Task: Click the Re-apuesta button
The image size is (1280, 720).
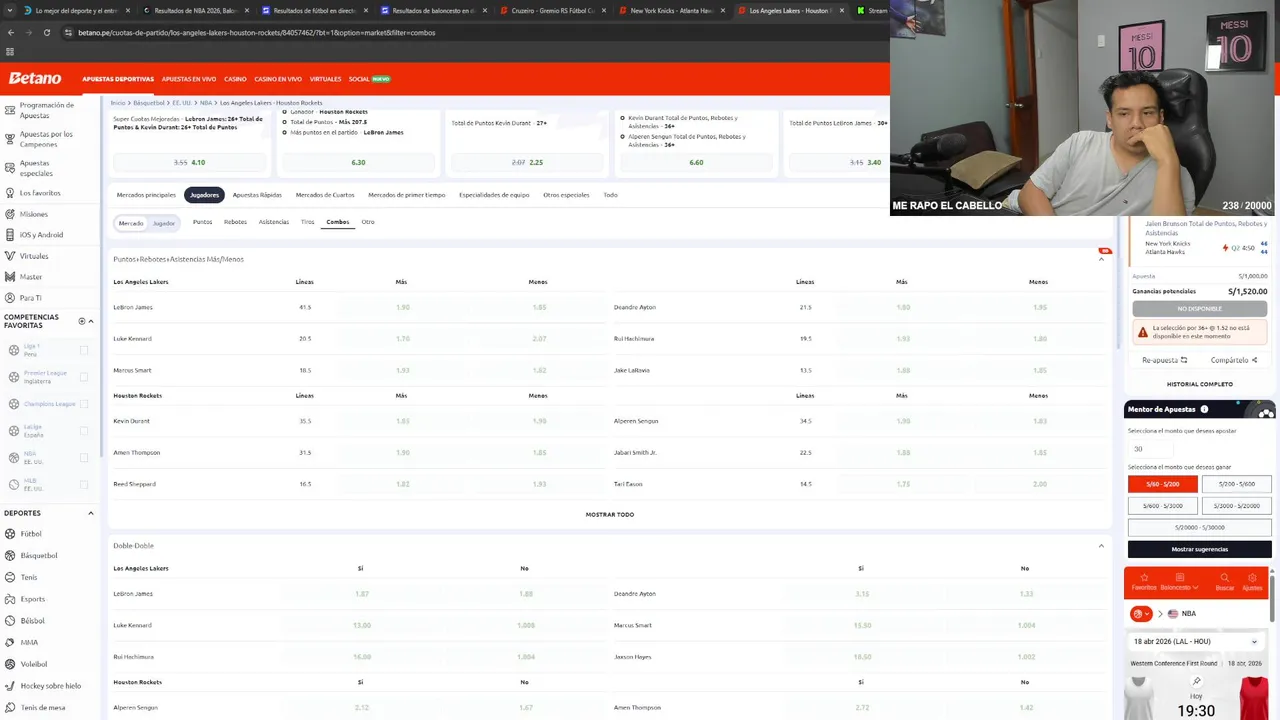Action: (x=1164, y=360)
